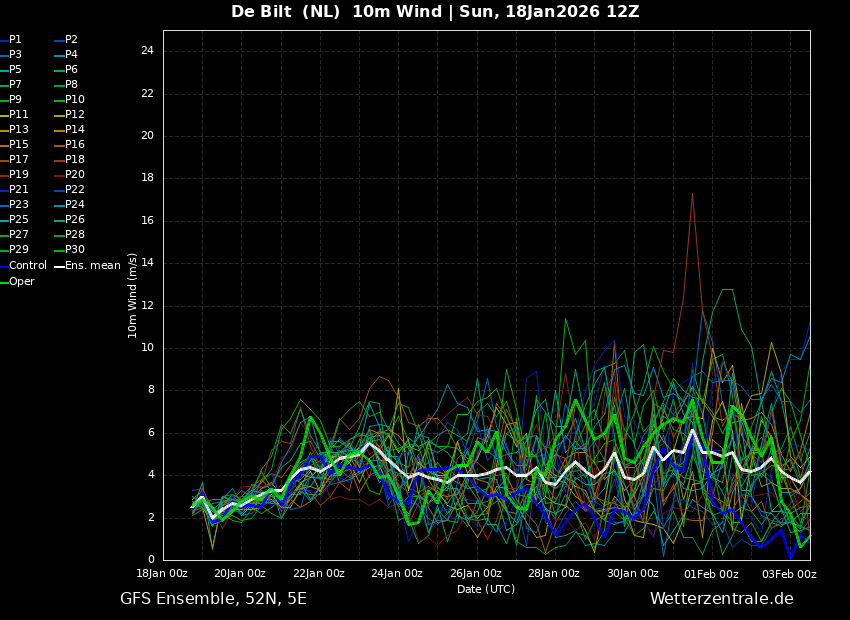850x620 pixels.
Task: Select the P10 legend label
Action: (74, 100)
